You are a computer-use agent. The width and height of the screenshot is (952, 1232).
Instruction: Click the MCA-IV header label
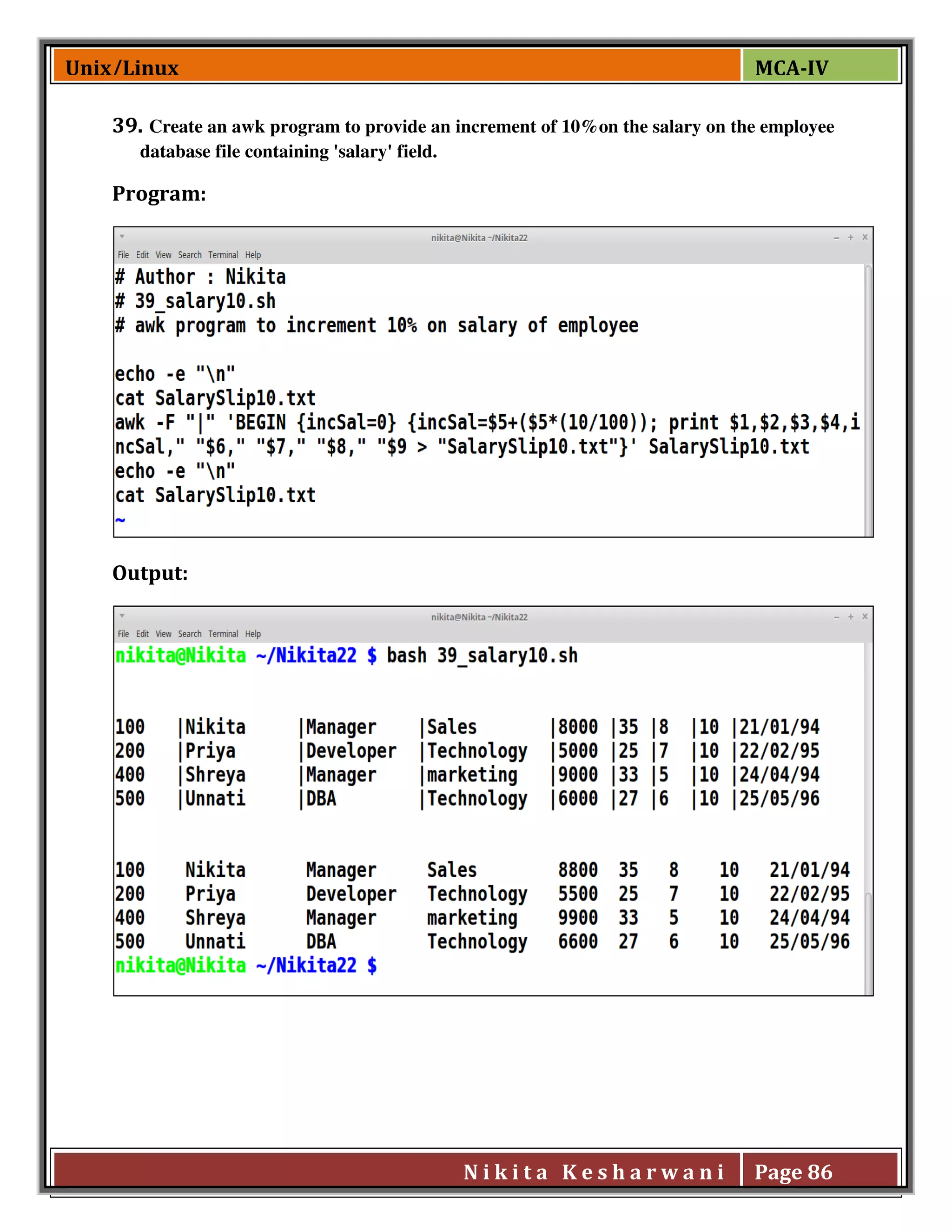(x=791, y=68)
